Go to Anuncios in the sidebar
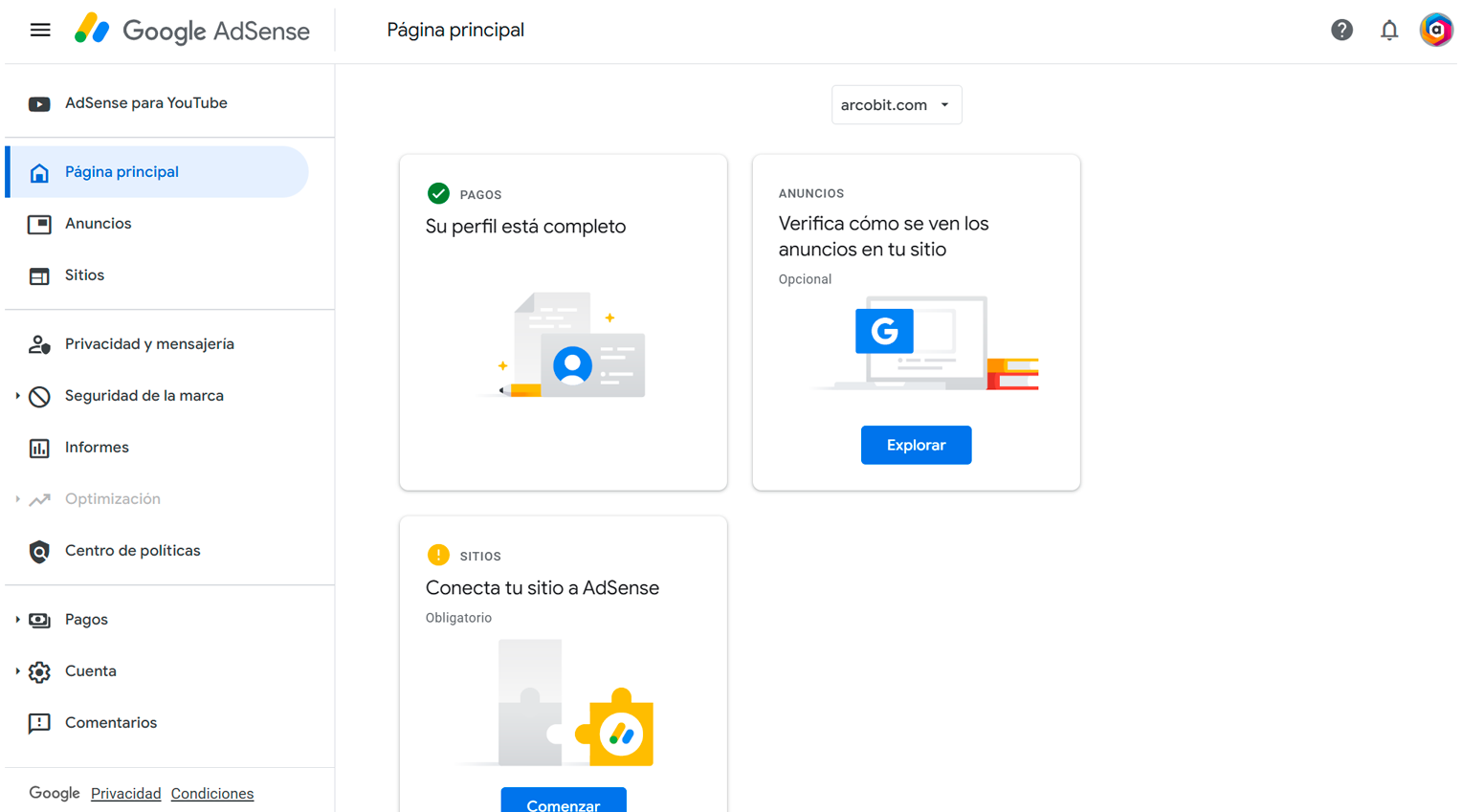 pos(98,224)
